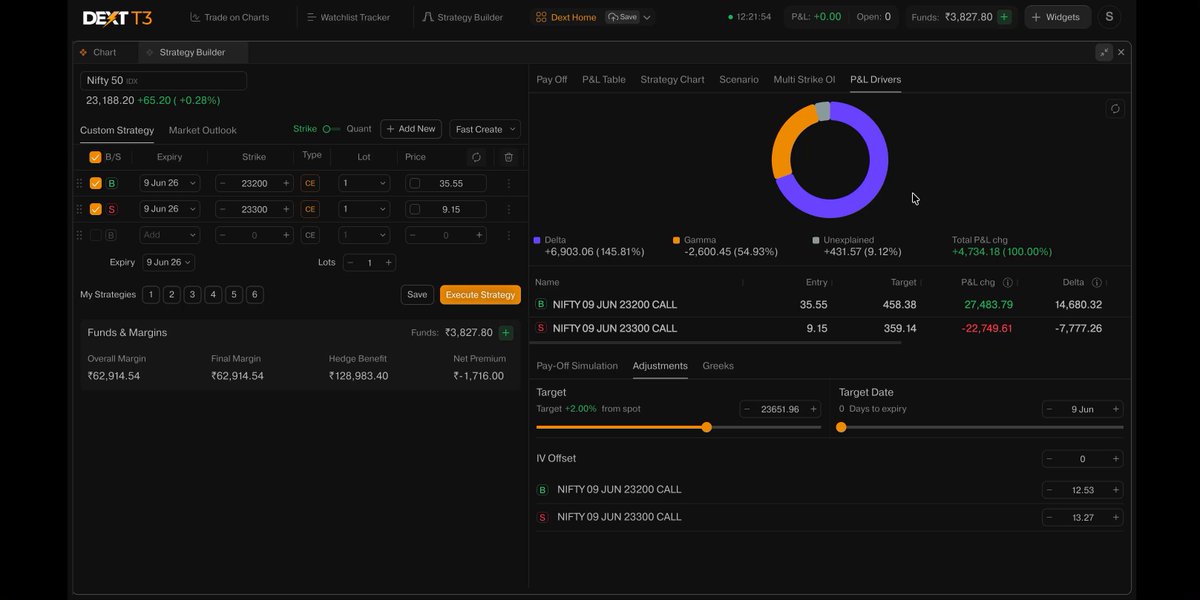
Task: Open the Fast Create dropdown
Action: (x=485, y=129)
